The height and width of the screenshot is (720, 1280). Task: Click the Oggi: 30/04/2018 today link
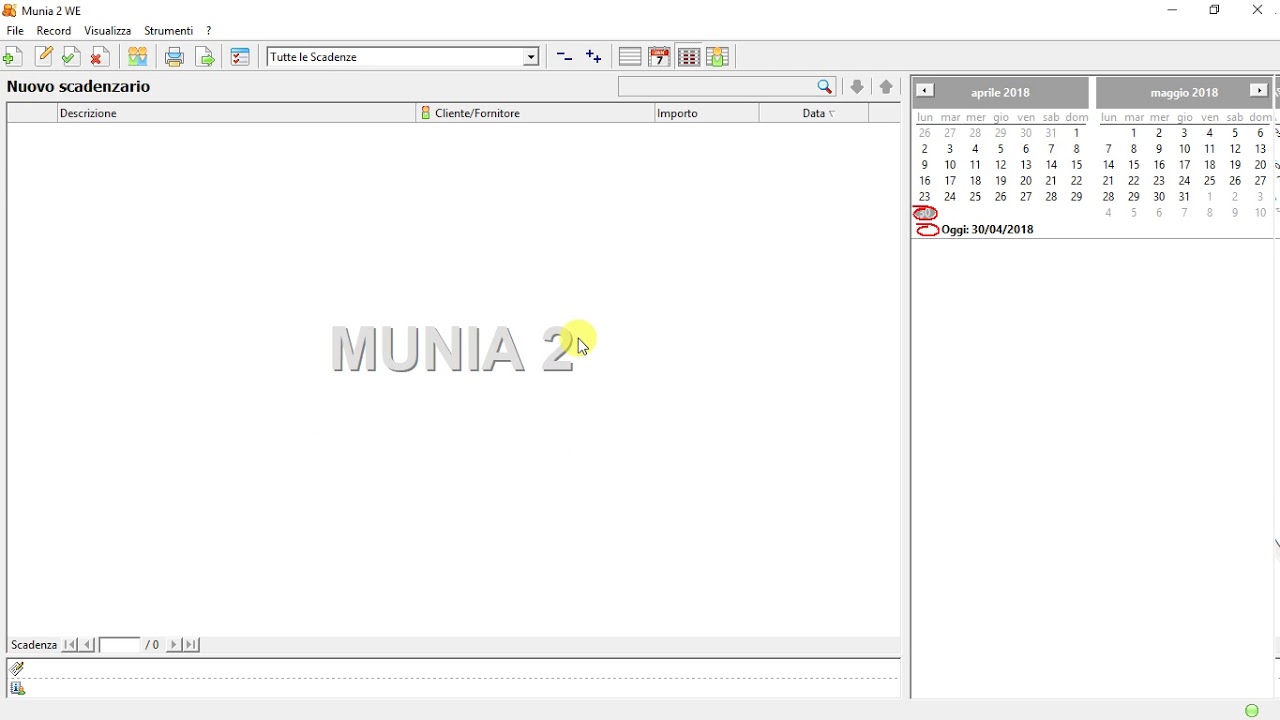[988, 230]
